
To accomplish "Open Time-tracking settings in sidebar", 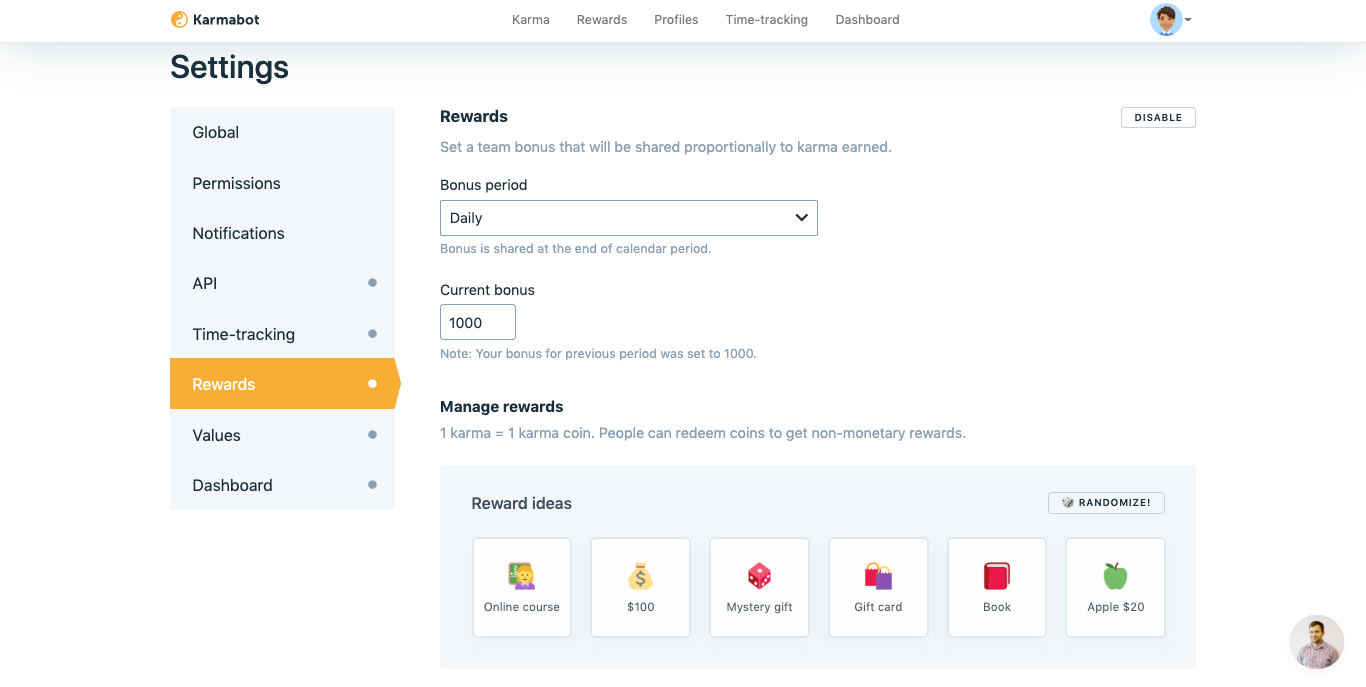I will [x=282, y=334].
